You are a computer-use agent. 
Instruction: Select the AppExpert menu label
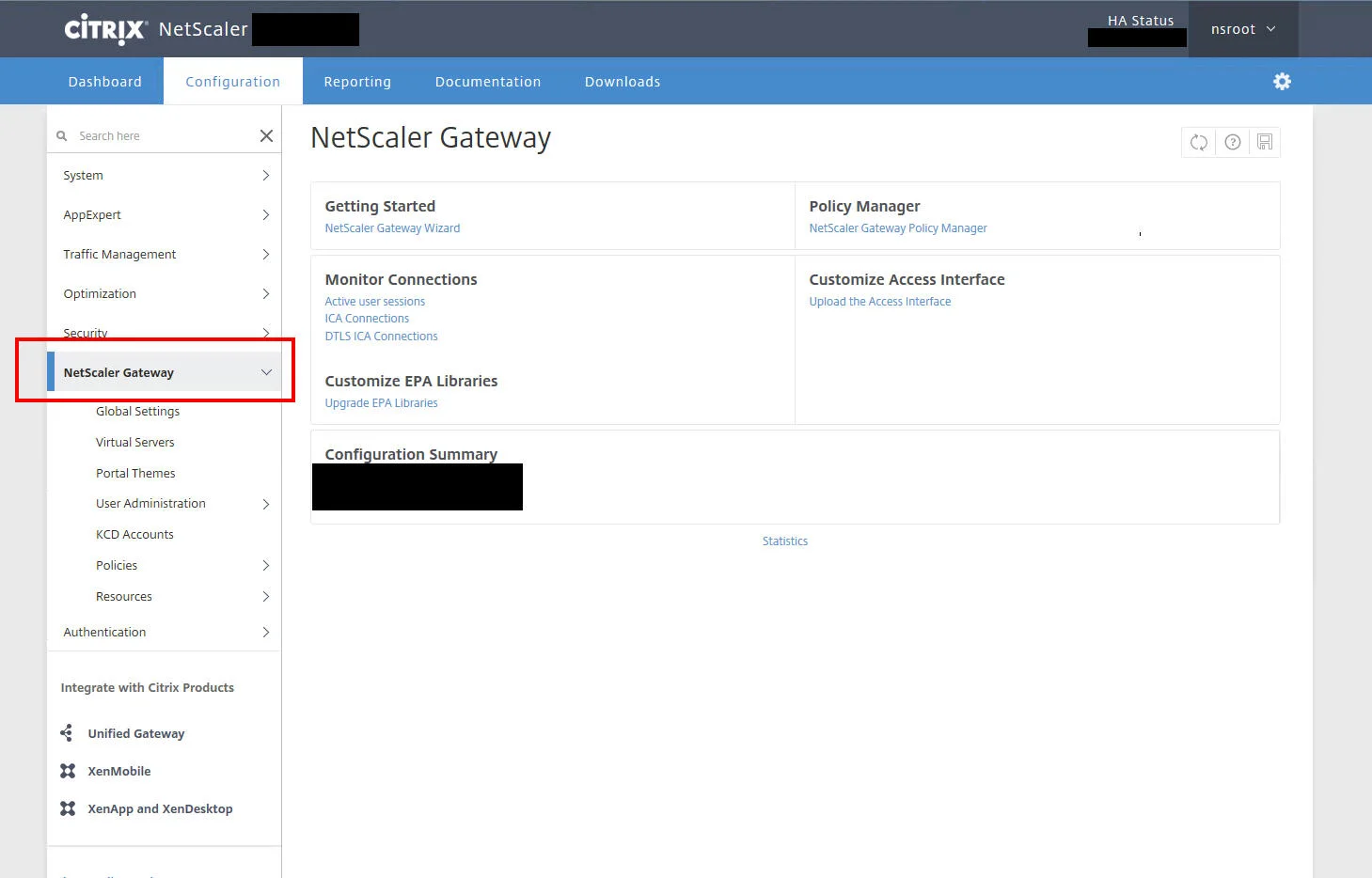click(92, 215)
